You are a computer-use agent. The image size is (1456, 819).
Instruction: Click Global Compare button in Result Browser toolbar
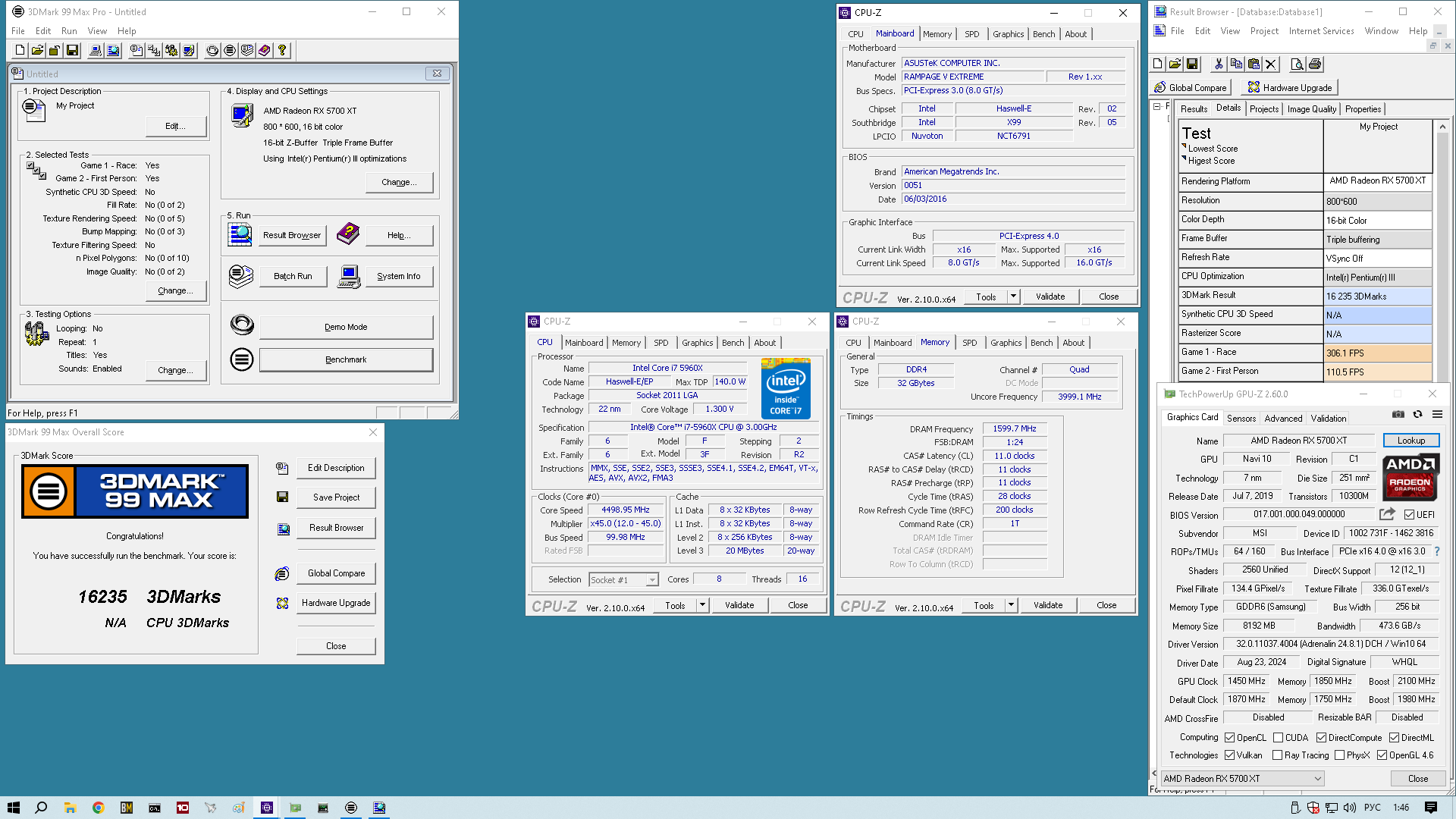[x=1190, y=88]
